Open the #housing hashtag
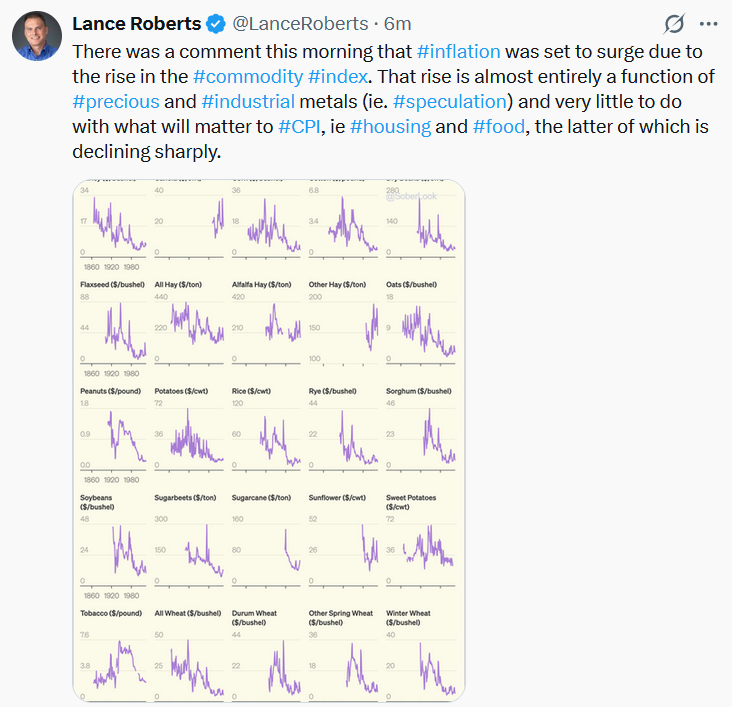The height and width of the screenshot is (707, 732). [x=392, y=128]
